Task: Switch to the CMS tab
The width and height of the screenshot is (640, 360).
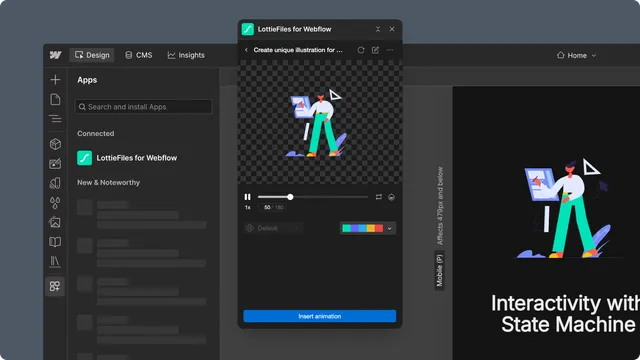Action: coord(139,55)
